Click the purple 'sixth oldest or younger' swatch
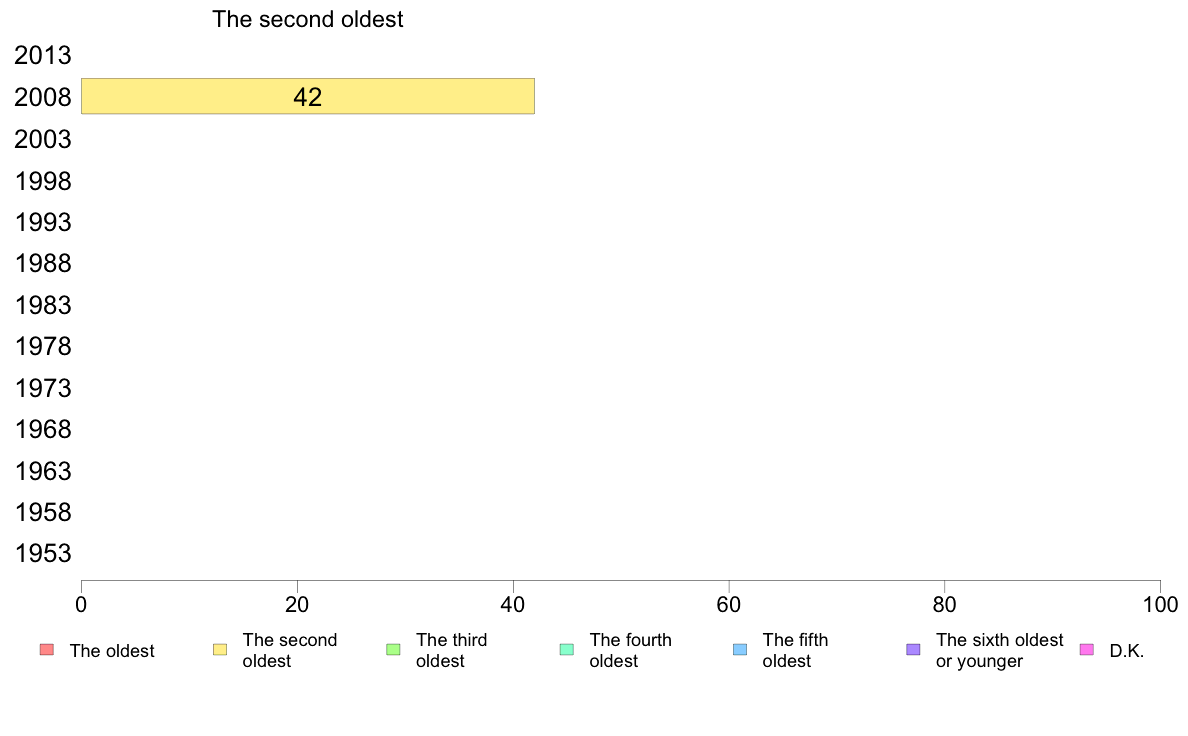This screenshot has height=736, width=1188. (x=914, y=650)
